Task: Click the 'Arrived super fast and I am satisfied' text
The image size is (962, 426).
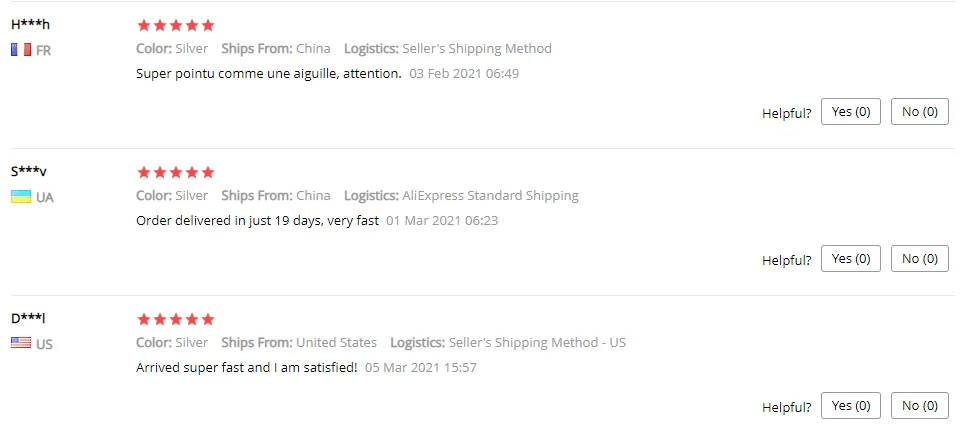Action: (x=246, y=367)
